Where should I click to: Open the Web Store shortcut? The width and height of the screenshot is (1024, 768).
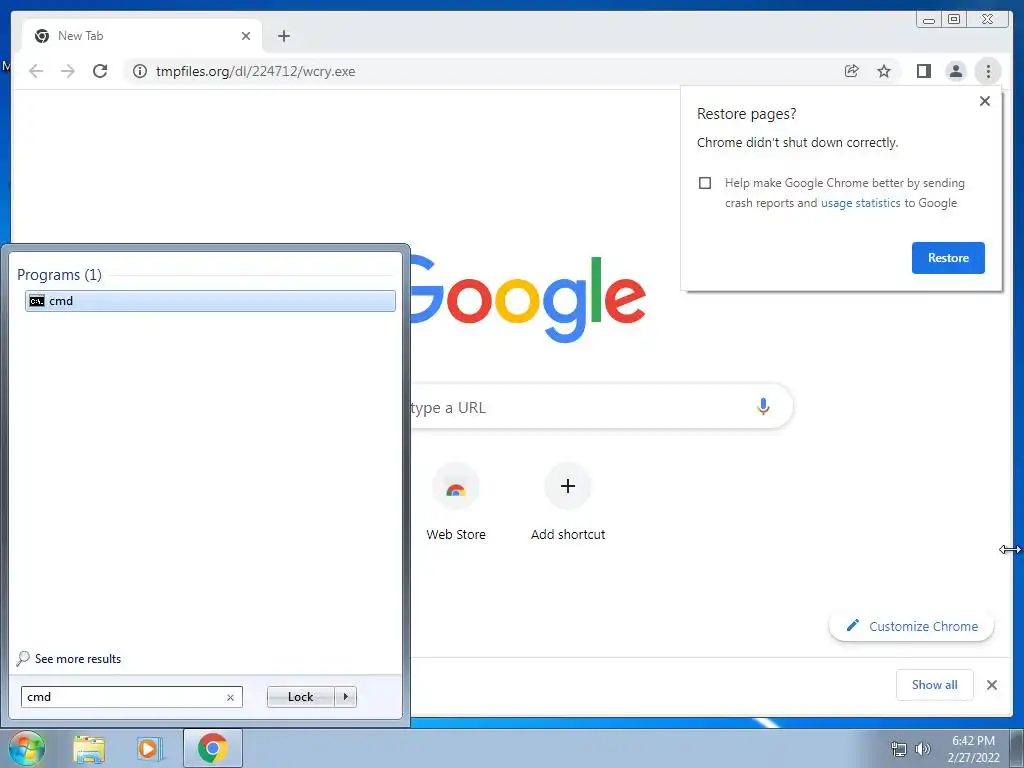tap(456, 502)
